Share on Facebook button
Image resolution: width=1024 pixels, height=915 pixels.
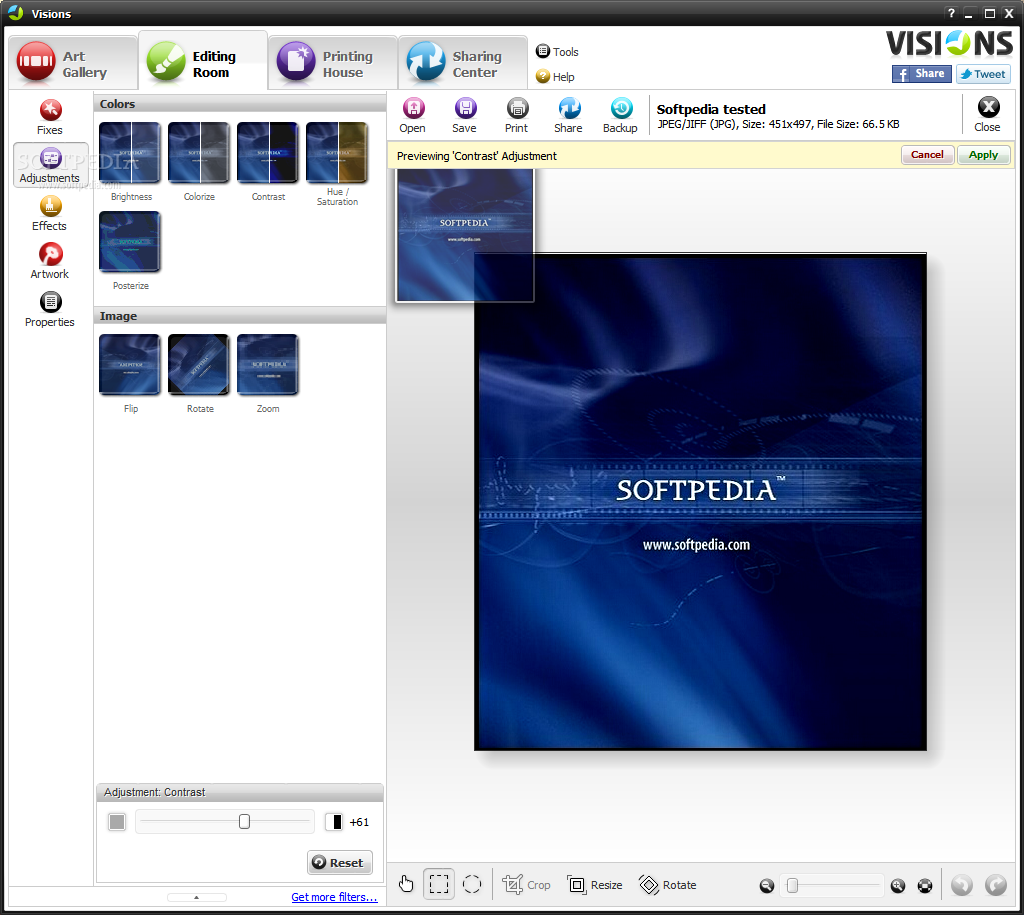click(x=921, y=74)
